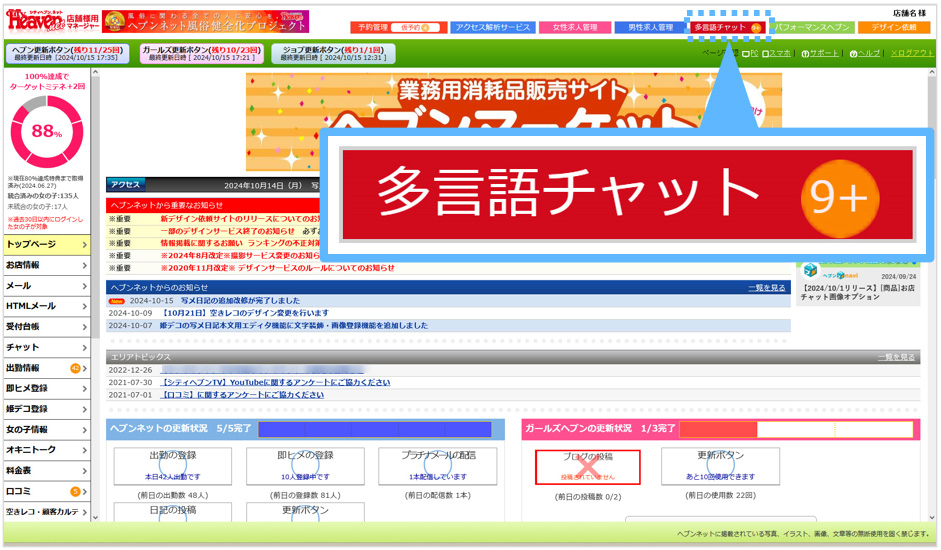Open the アクセス解析サービス tab
941x550 pixels.
point(494,27)
